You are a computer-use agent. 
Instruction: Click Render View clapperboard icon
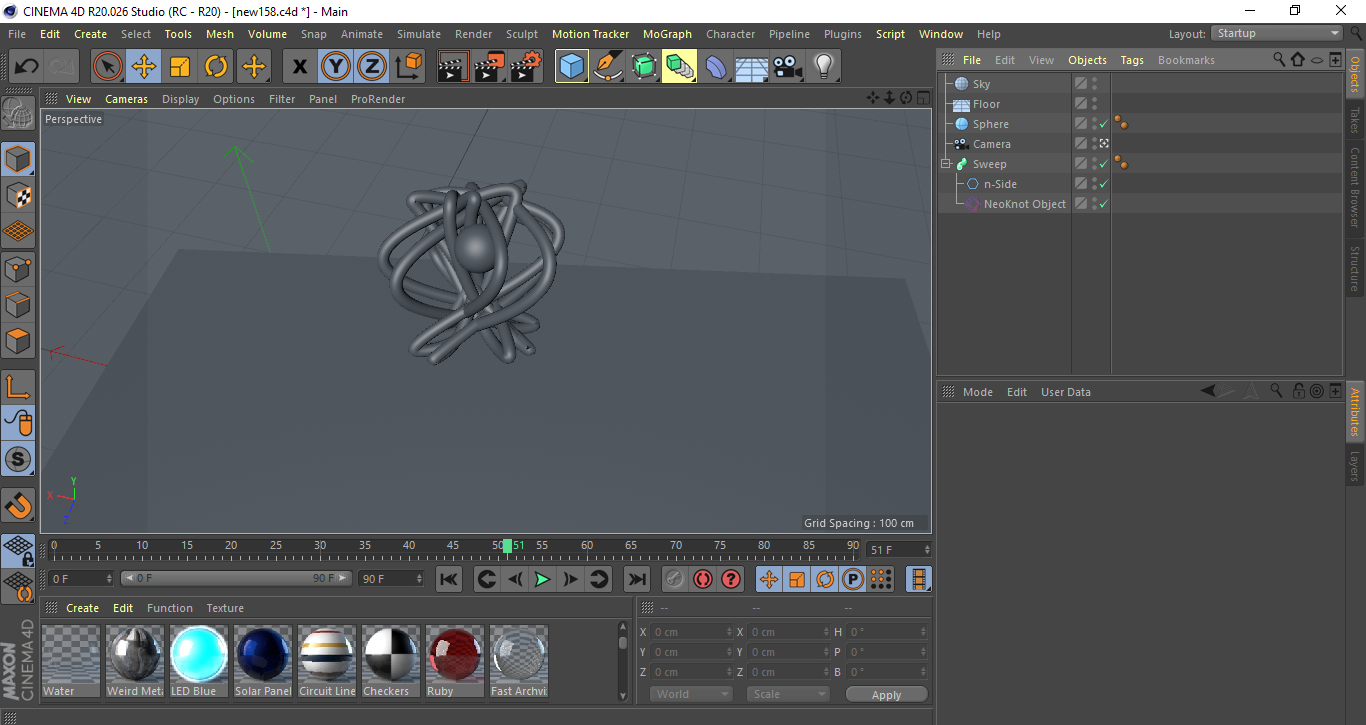(x=453, y=67)
